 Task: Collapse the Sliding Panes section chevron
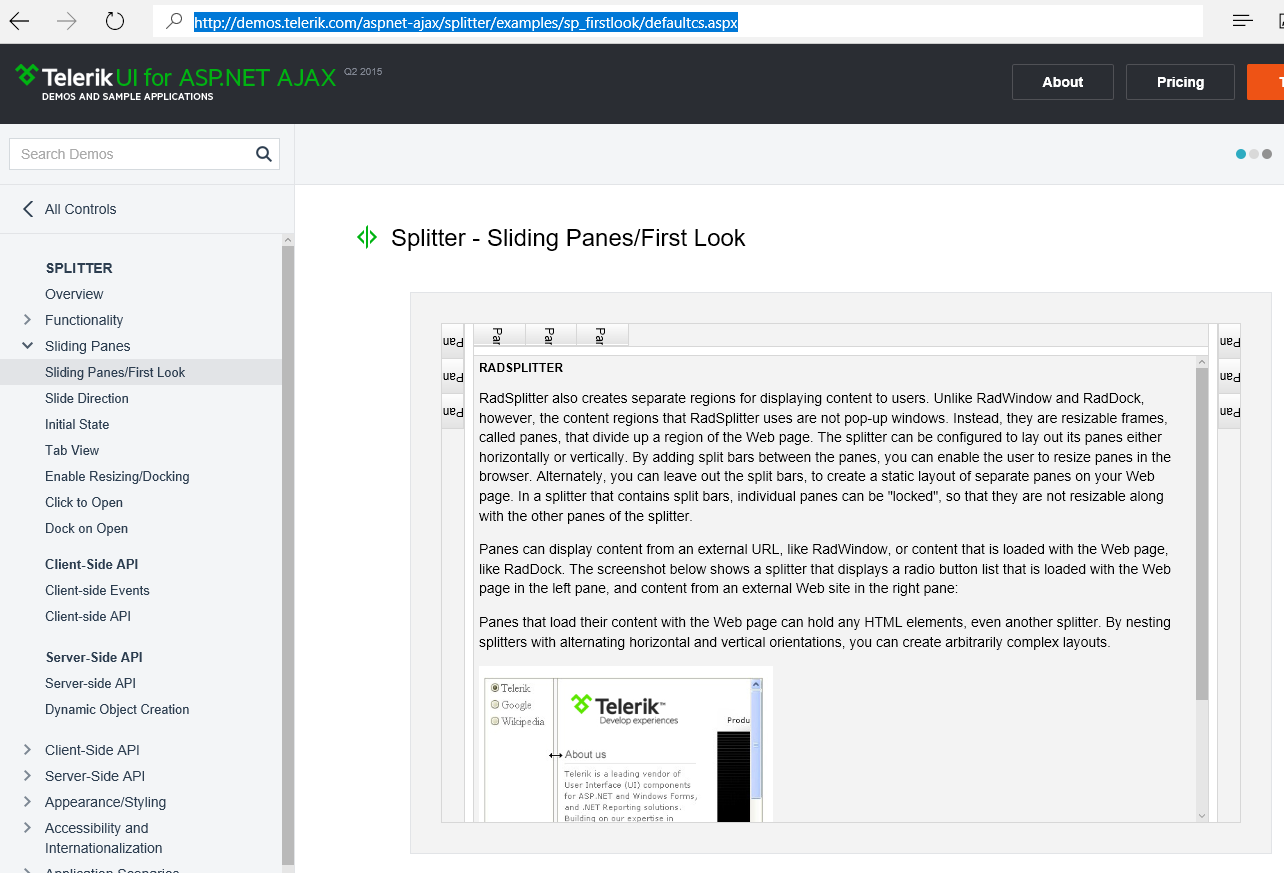27,346
